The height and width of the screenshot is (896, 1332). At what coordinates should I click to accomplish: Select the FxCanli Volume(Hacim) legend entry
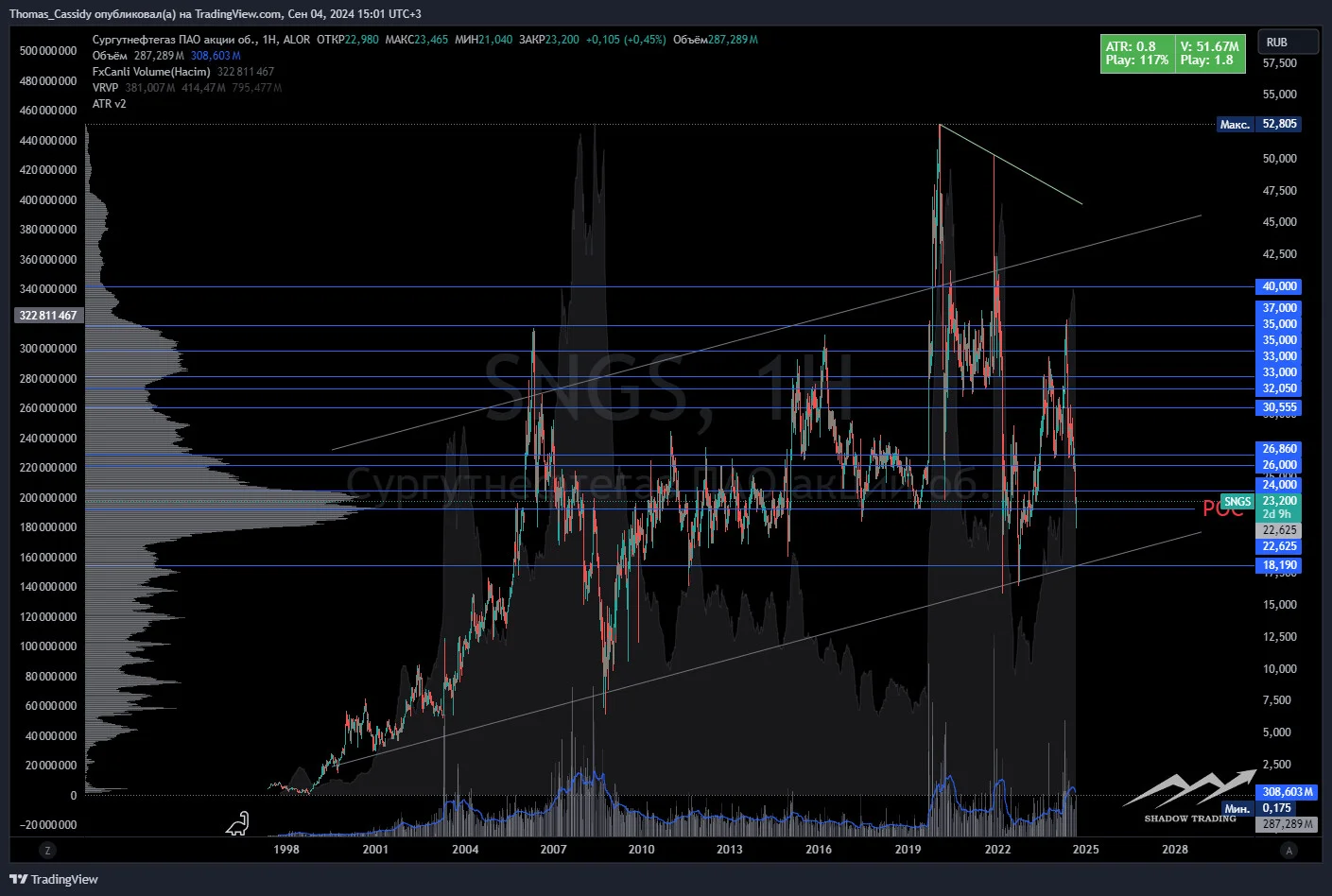(151, 72)
